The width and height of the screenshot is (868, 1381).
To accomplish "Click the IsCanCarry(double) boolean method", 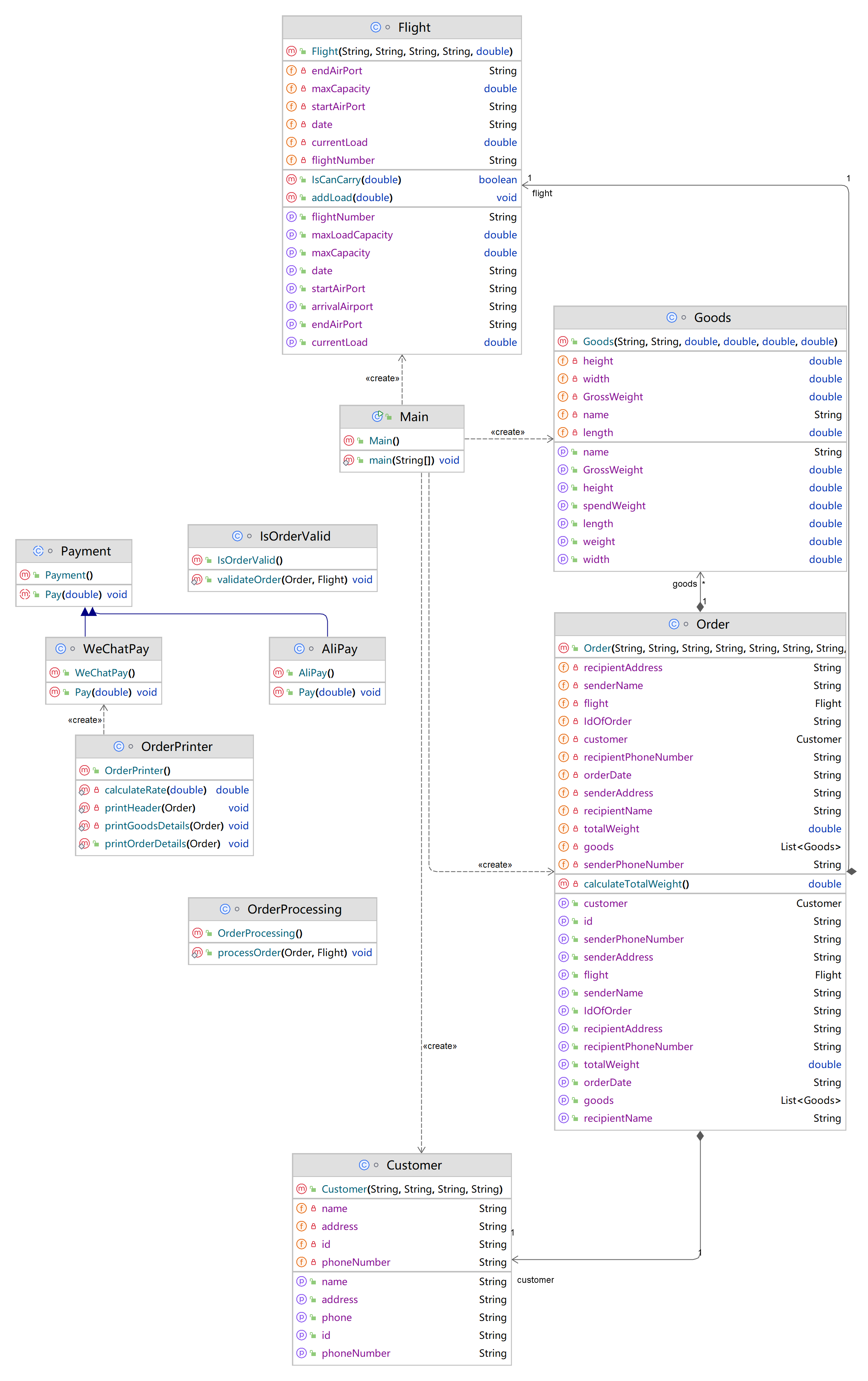I will [356, 179].
